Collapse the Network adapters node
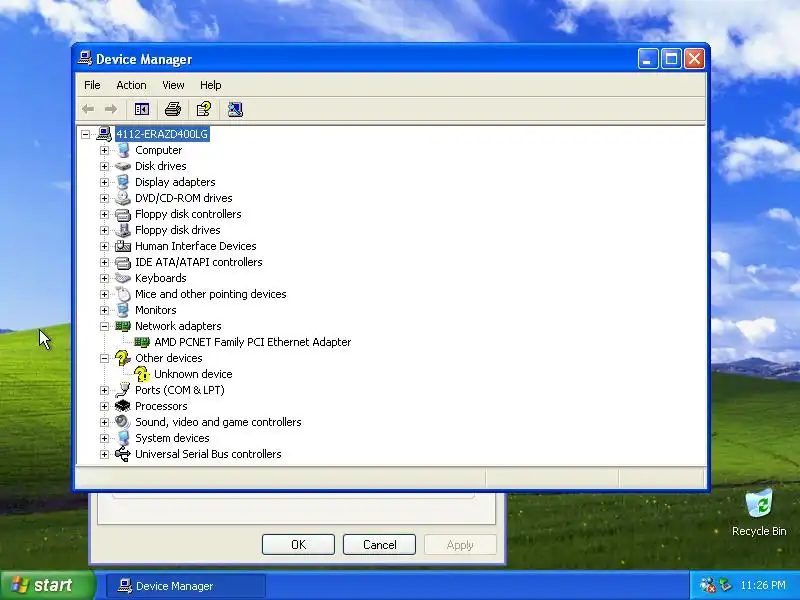The width and height of the screenshot is (800, 600). (x=105, y=326)
